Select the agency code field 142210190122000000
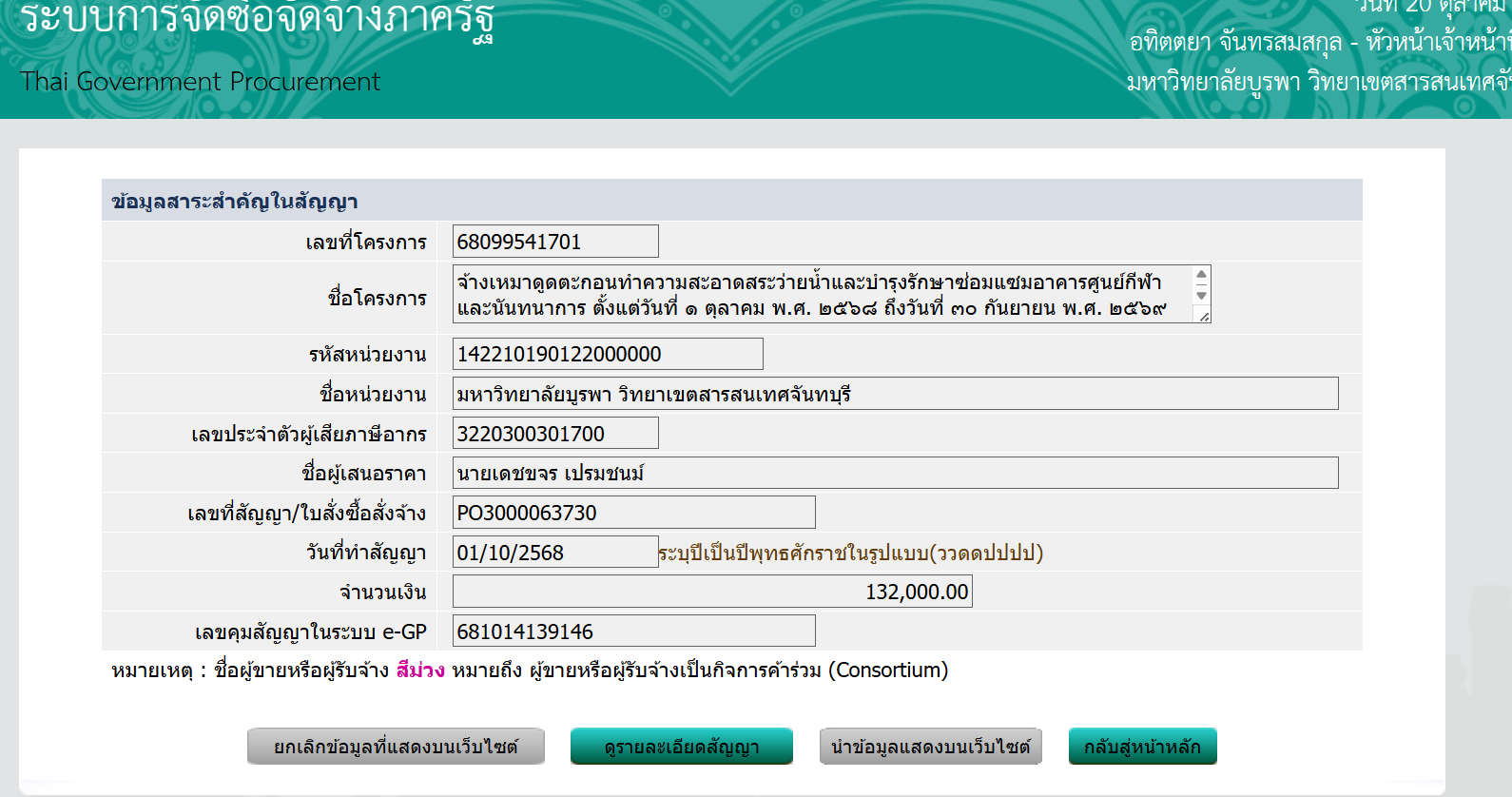This screenshot has height=797, width=1512. [x=608, y=354]
